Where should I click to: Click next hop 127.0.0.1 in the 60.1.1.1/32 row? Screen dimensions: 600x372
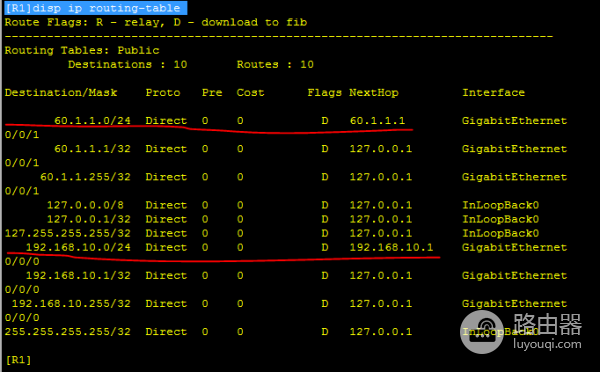(381, 149)
